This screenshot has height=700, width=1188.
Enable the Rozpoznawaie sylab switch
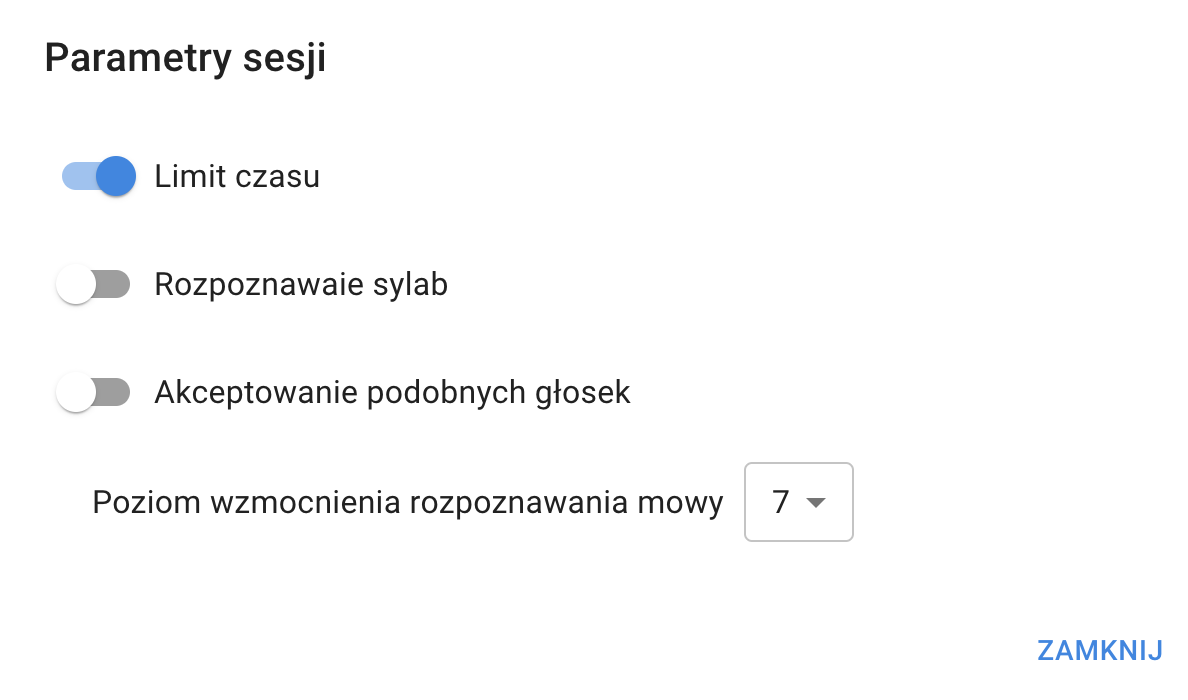[93, 285]
